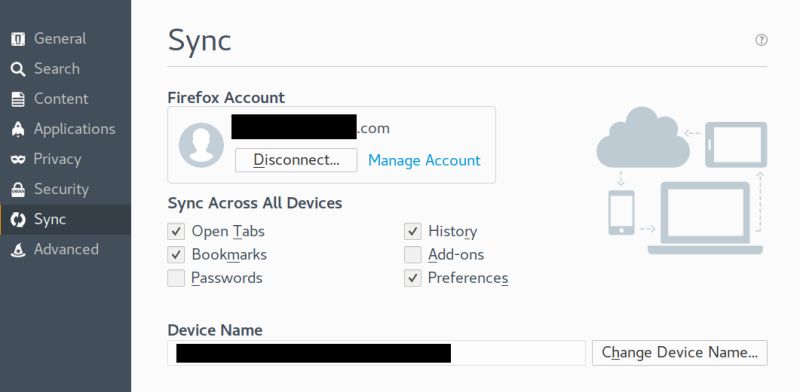800x392 pixels.
Task: Click the Privacy mask icon
Action: coord(18,159)
